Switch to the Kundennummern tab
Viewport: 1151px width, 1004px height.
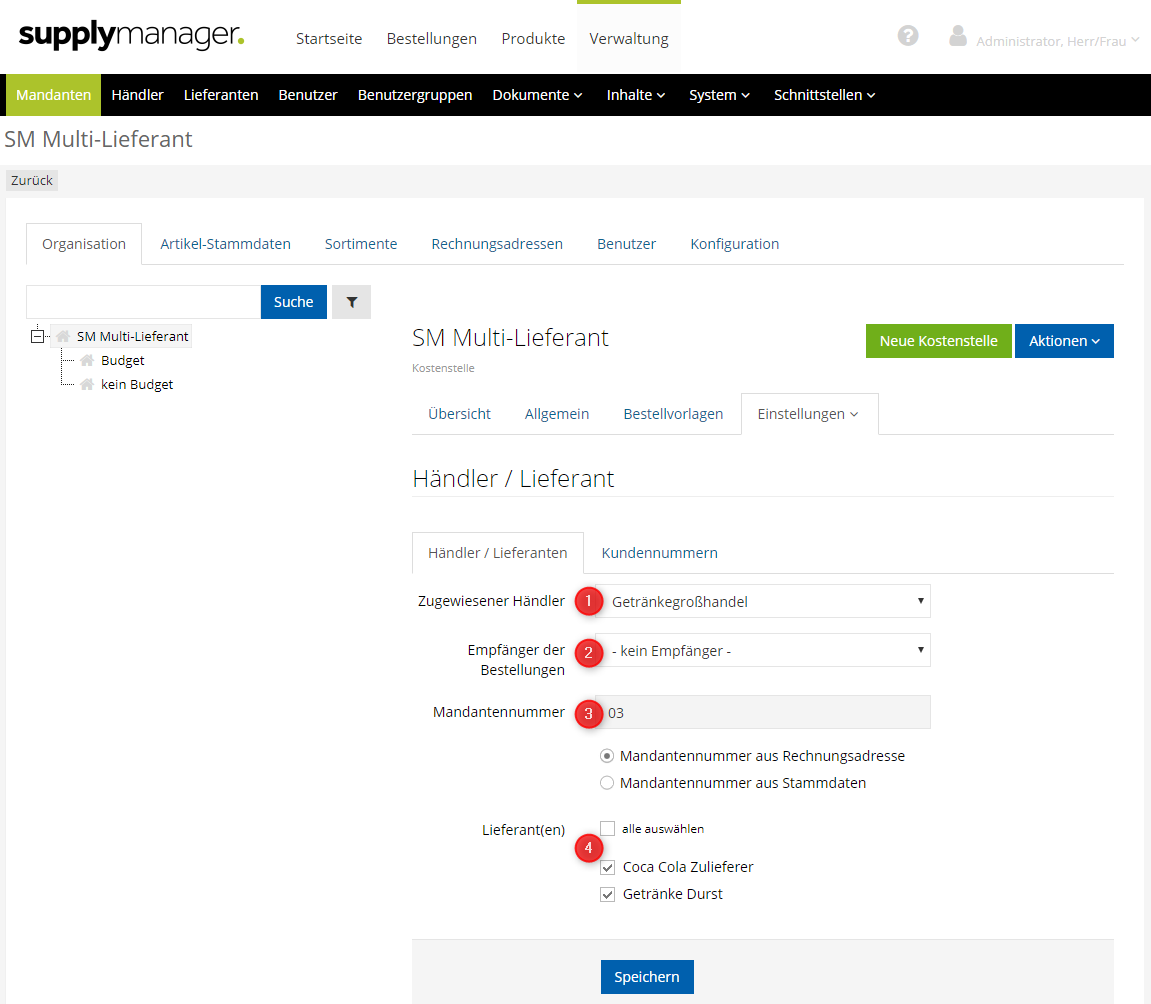click(x=659, y=553)
